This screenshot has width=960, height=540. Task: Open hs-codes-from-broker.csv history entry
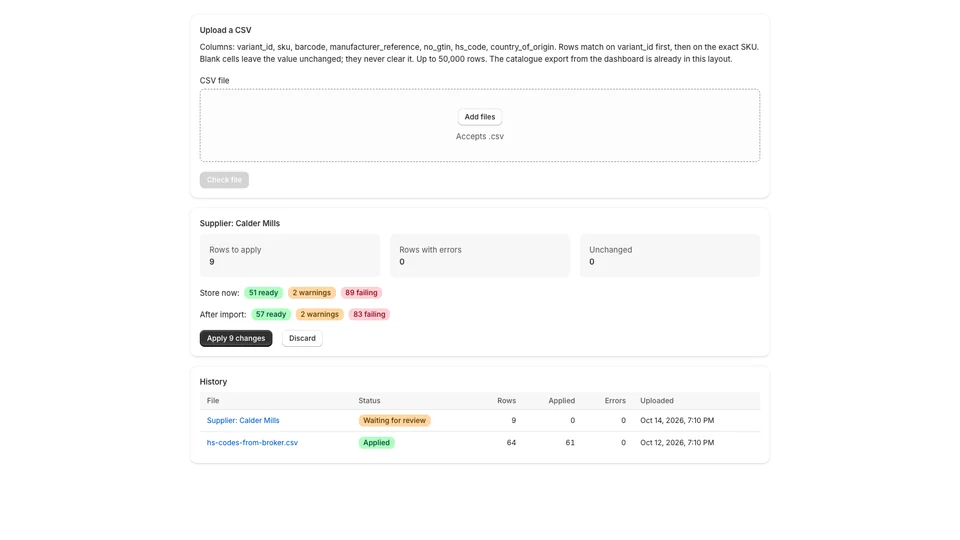(252, 443)
